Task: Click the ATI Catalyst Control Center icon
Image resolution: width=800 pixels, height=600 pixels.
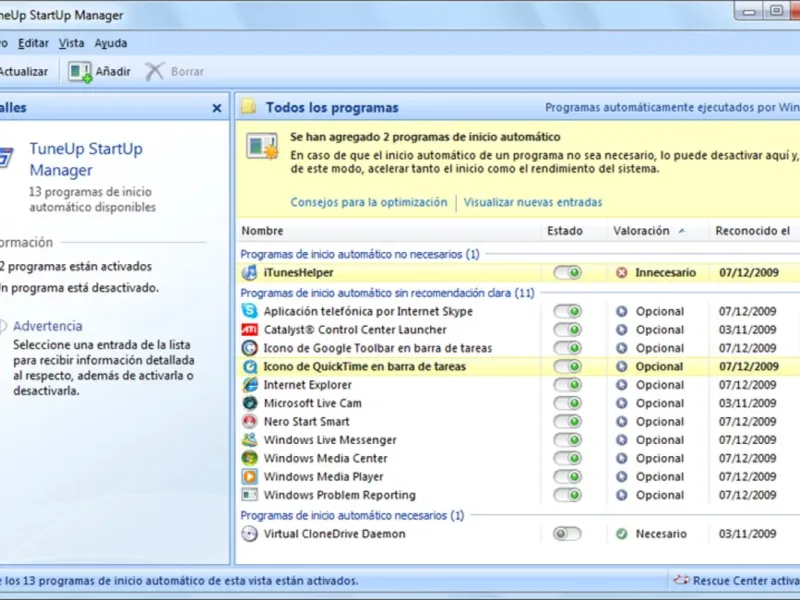Action: click(x=249, y=330)
